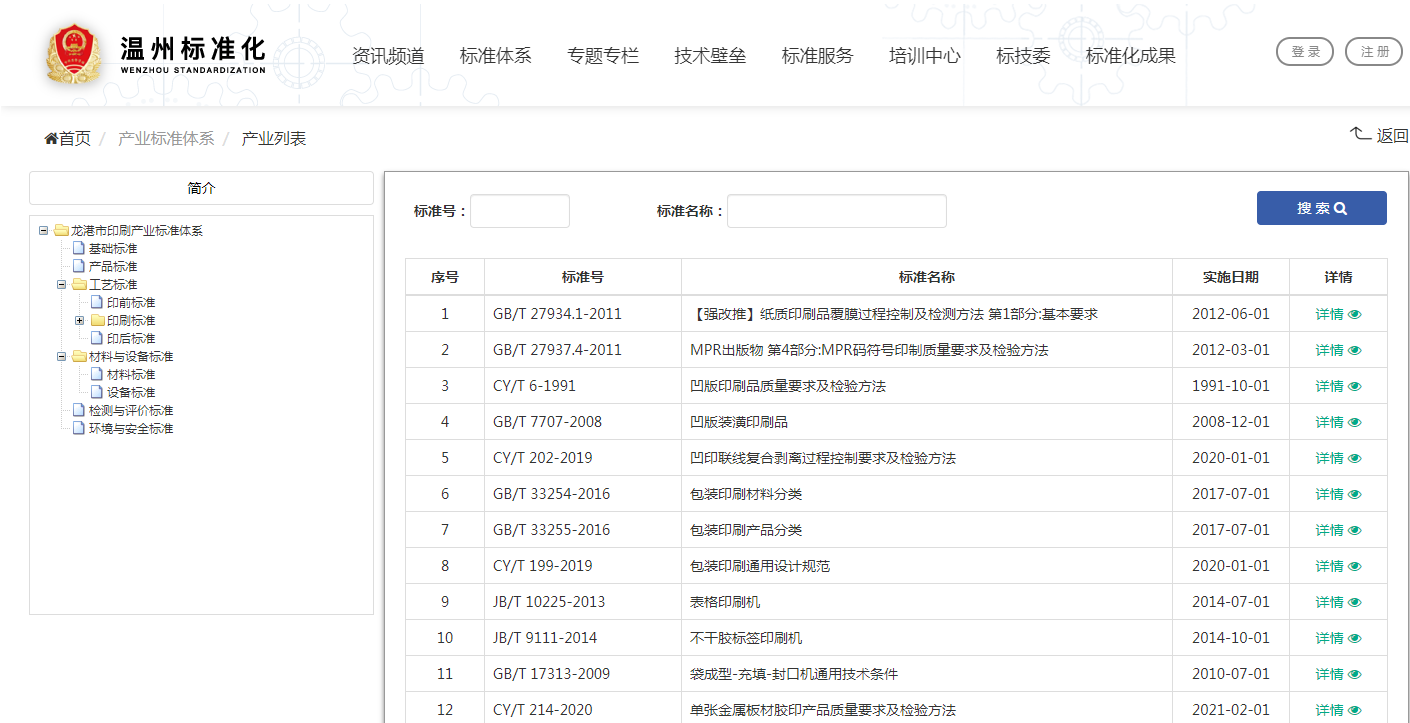Click the home icon in the breadcrumb
Image resolution: width=1410 pixels, height=723 pixels.
51,138
